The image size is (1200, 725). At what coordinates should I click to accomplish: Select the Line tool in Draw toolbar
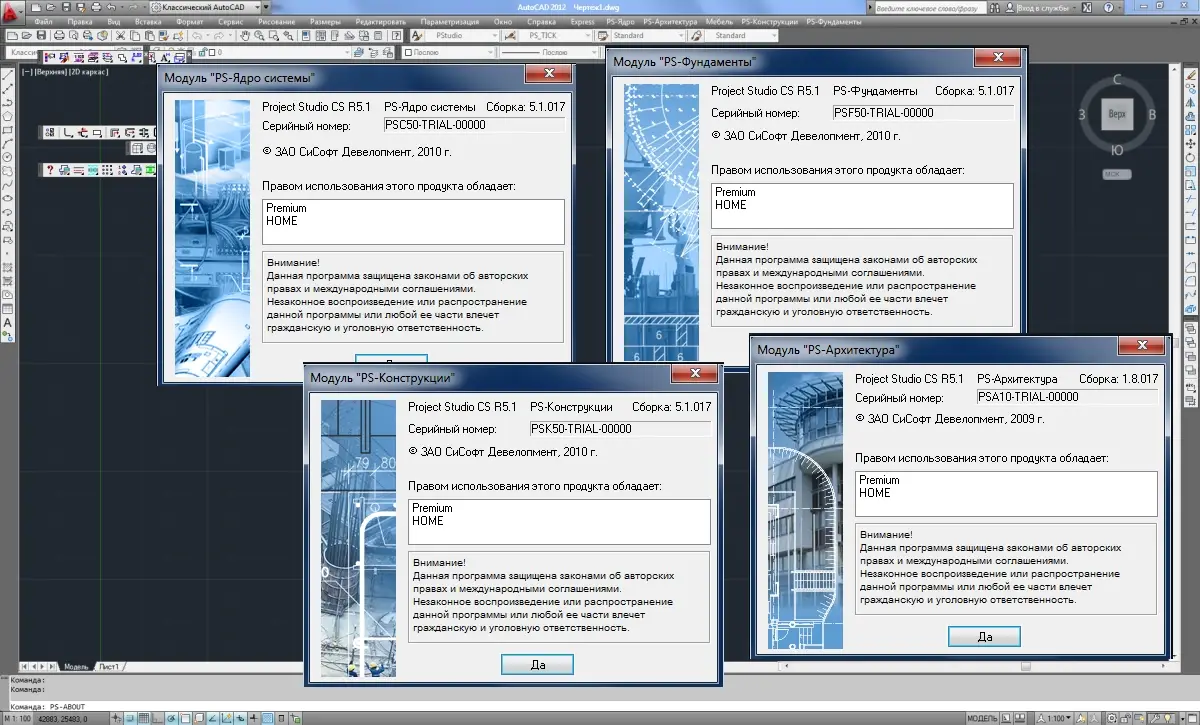8,75
